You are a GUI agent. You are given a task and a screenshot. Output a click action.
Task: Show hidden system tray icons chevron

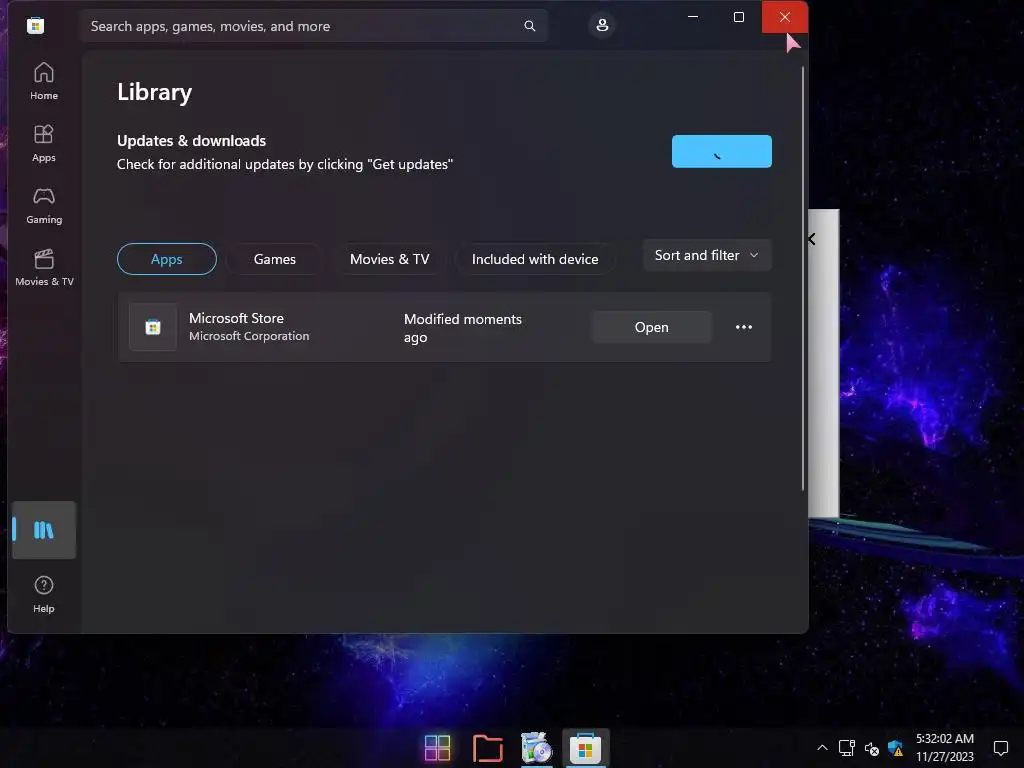pyautogui.click(x=822, y=748)
